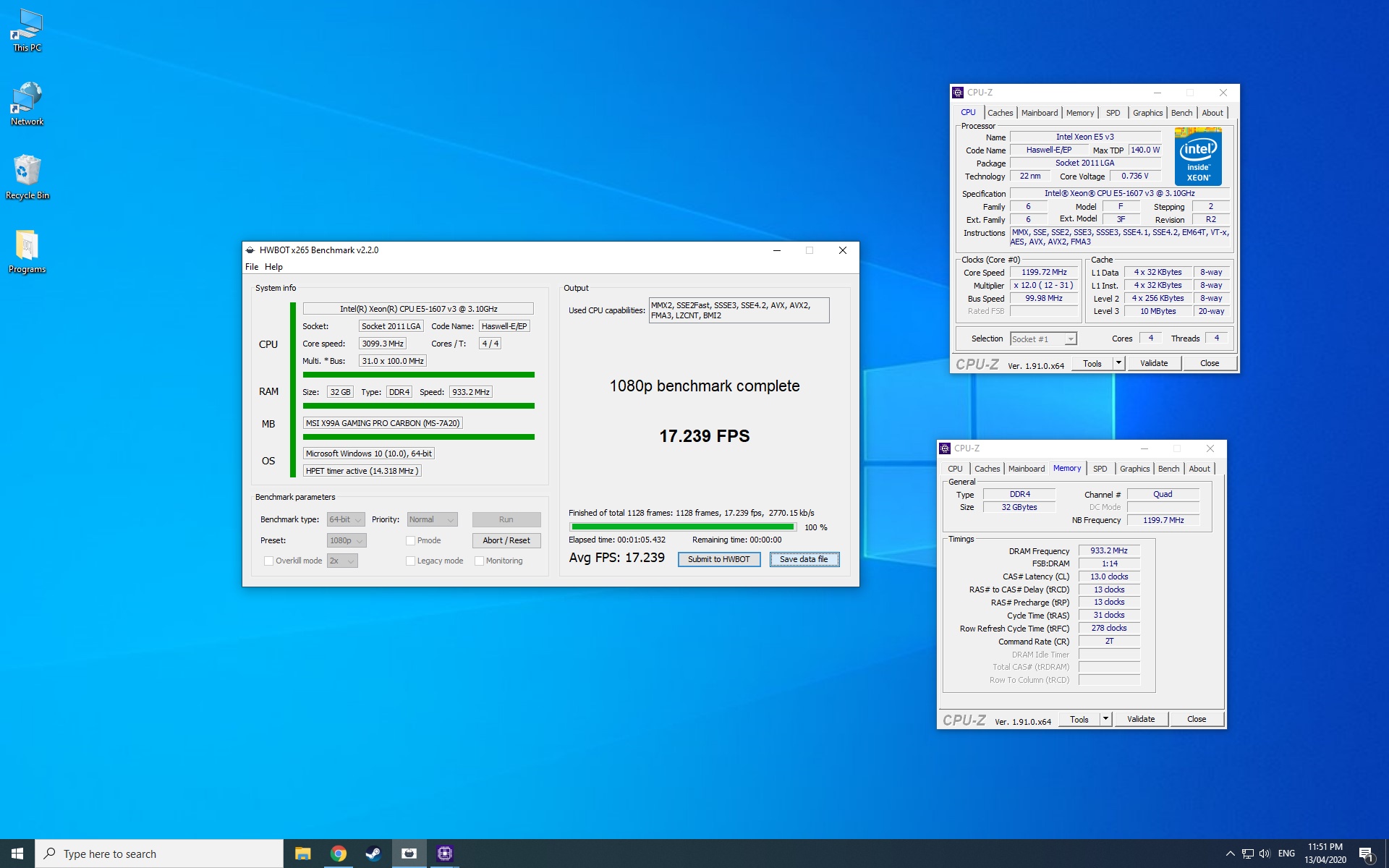Close the upper CPU-Z window
Viewport: 1389px width, 868px height.
[1223, 93]
